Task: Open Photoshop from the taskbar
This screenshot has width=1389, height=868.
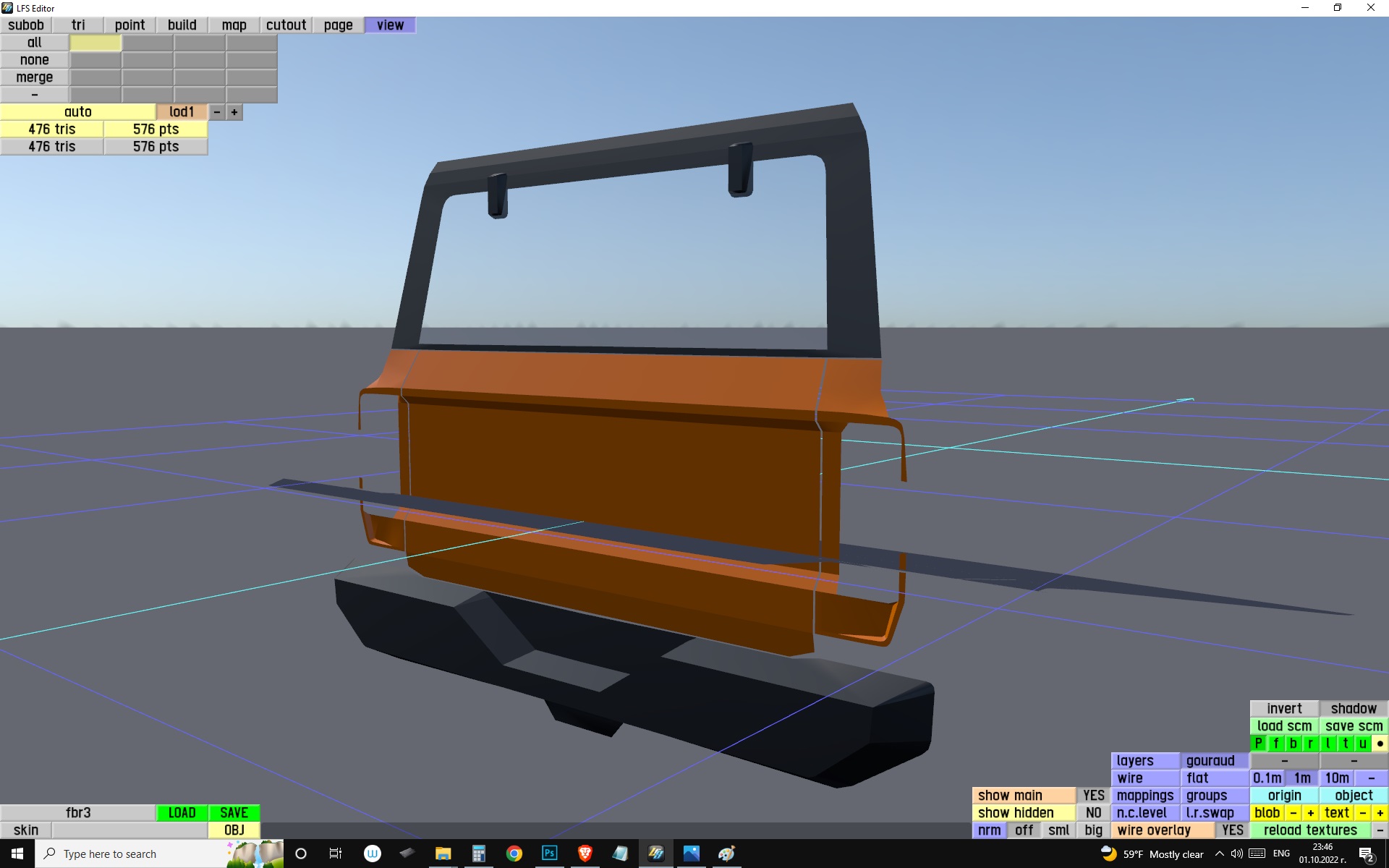Action: 549,854
